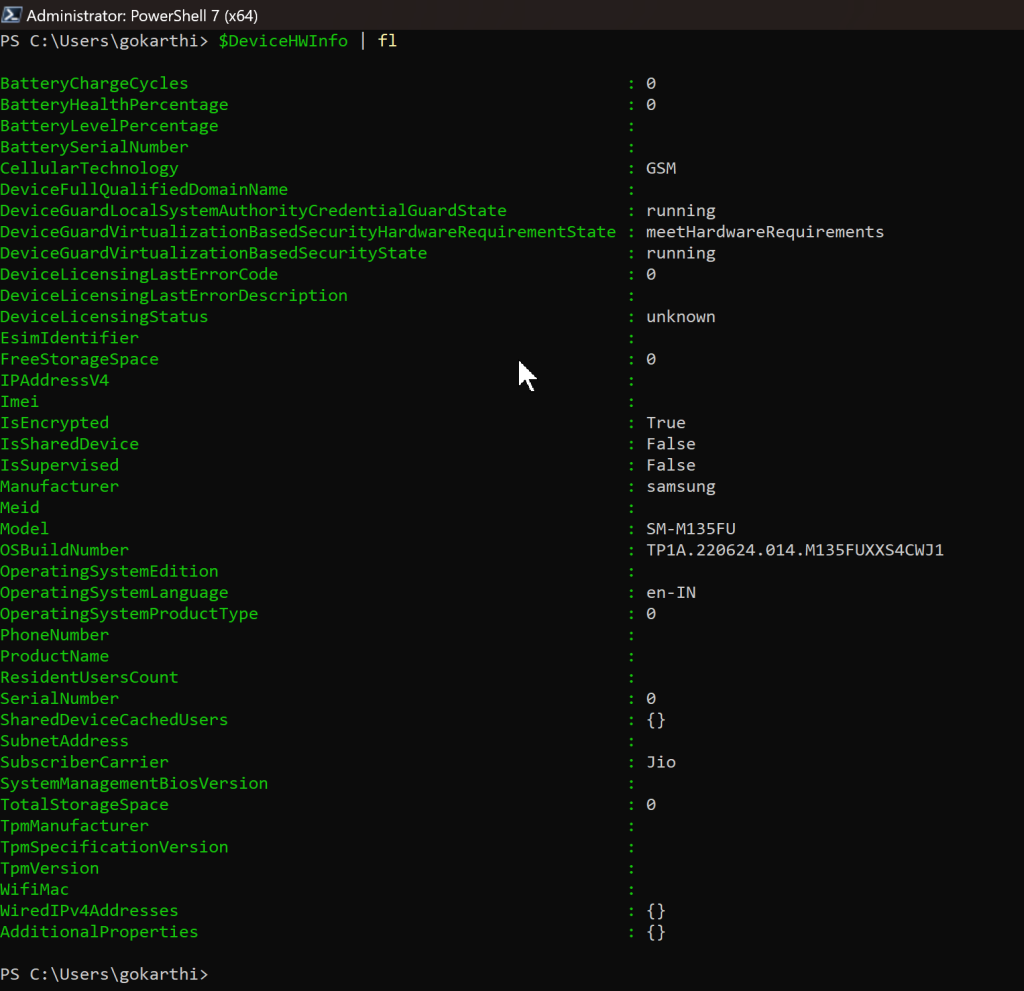Image resolution: width=1024 pixels, height=991 pixels.
Task: Click the ProductName label
Action: tap(54, 656)
